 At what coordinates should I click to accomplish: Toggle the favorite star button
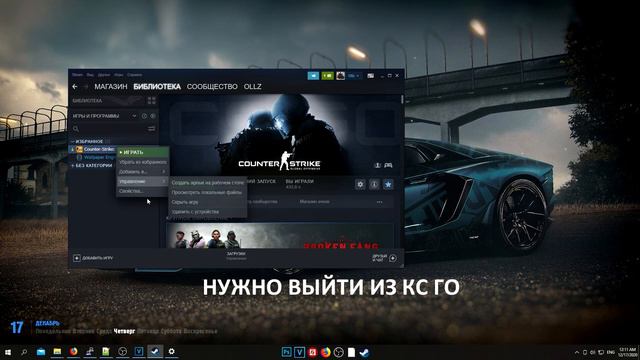click(388, 184)
